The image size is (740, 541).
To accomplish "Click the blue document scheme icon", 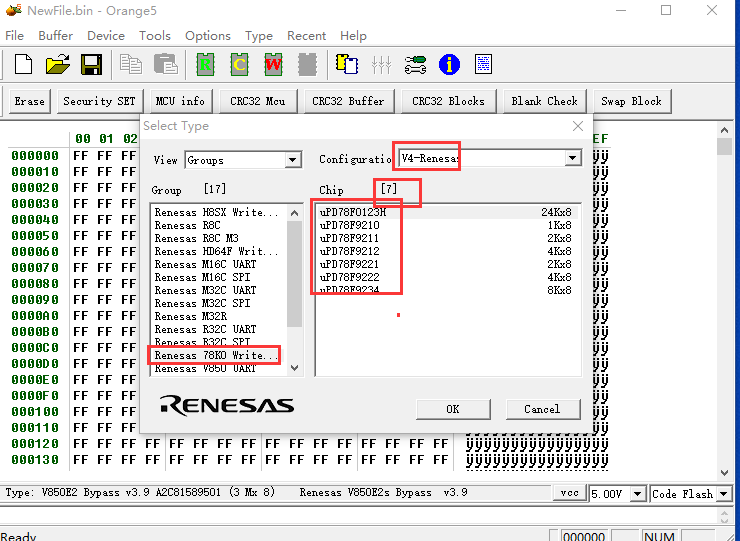I will (483, 64).
